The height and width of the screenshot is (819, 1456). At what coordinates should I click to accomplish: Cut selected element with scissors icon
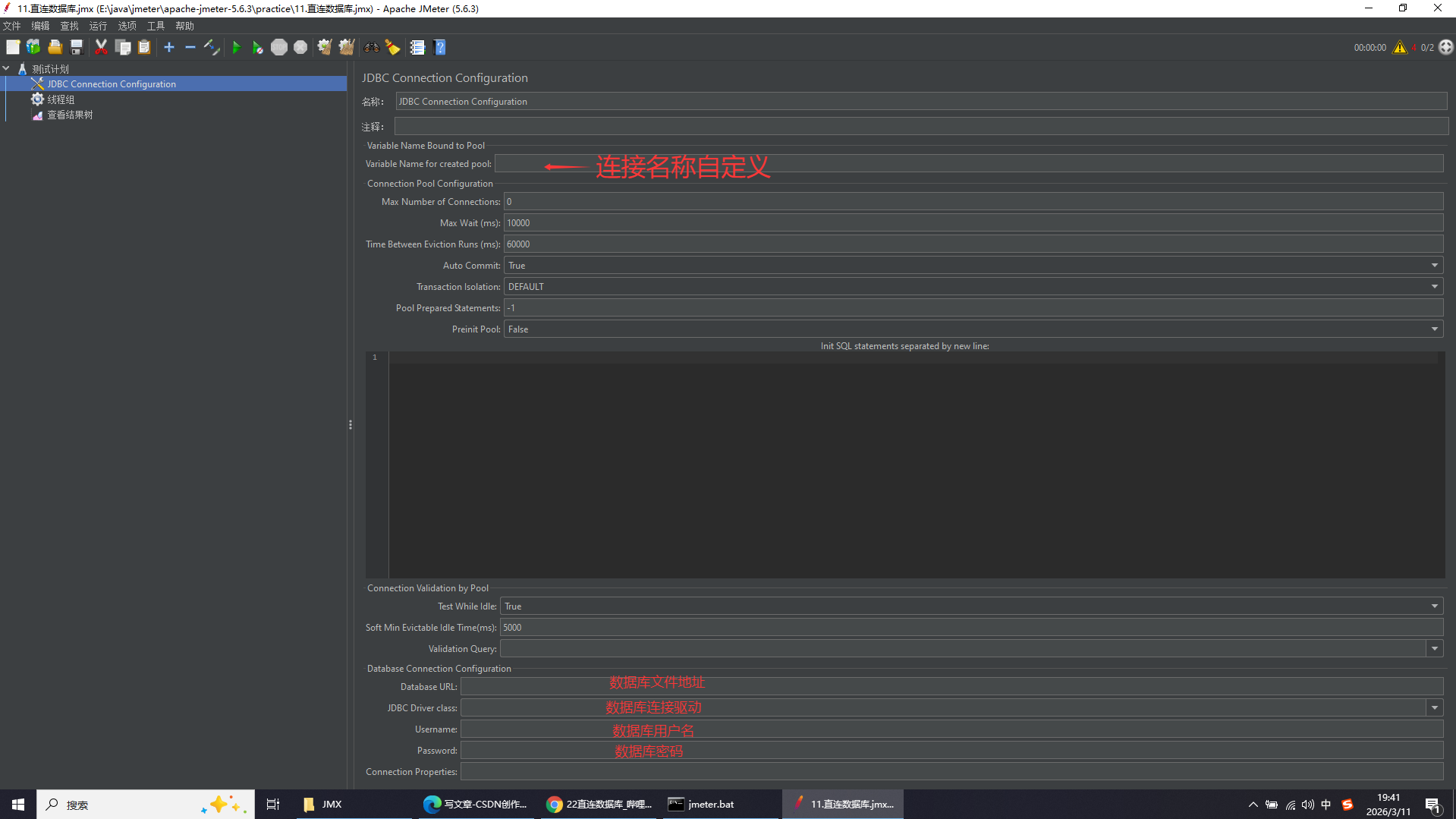click(x=101, y=47)
